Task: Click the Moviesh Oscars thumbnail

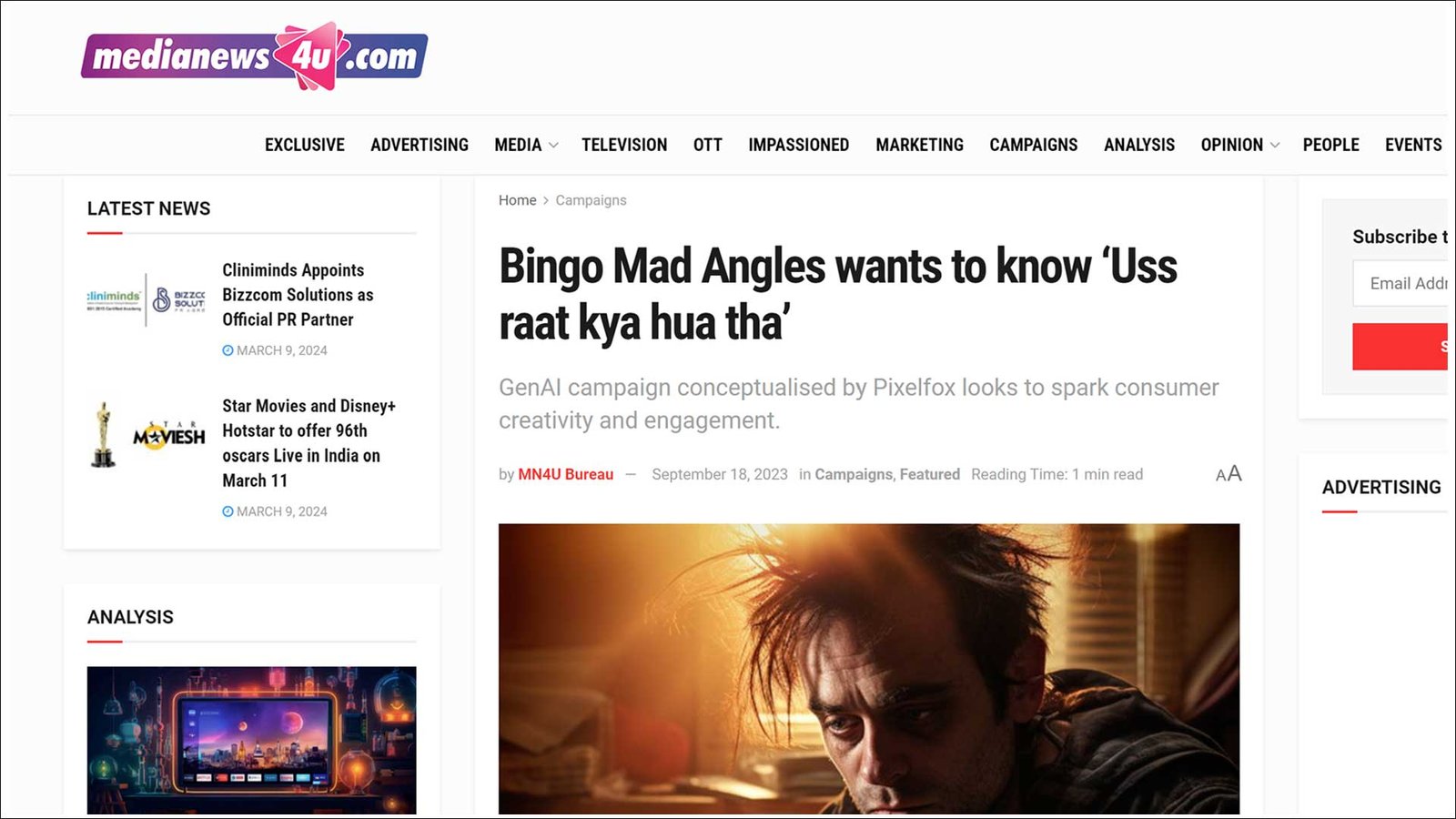Action: tap(146, 435)
